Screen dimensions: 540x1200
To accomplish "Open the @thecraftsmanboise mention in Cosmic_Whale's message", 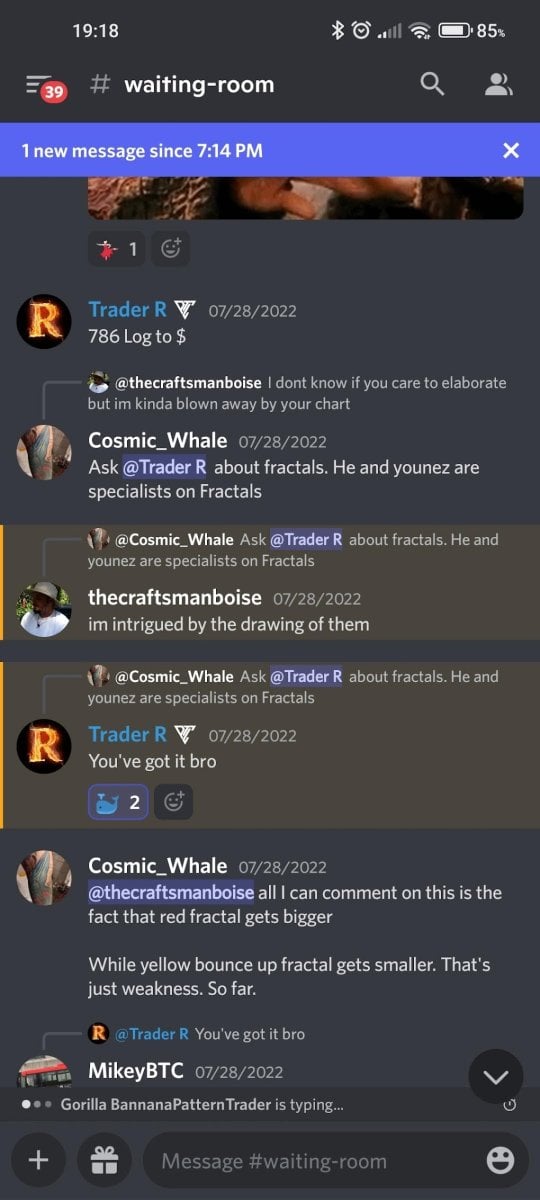I will coord(171,892).
